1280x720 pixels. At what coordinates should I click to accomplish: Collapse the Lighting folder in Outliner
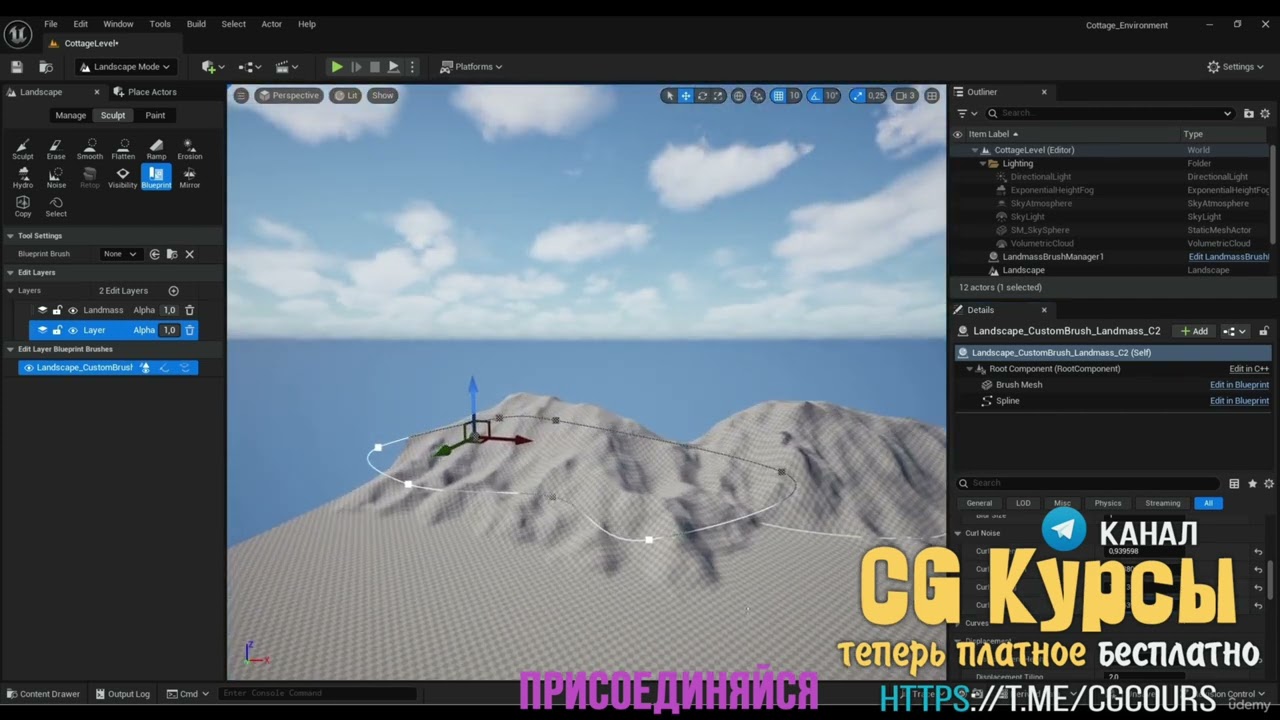(x=982, y=164)
